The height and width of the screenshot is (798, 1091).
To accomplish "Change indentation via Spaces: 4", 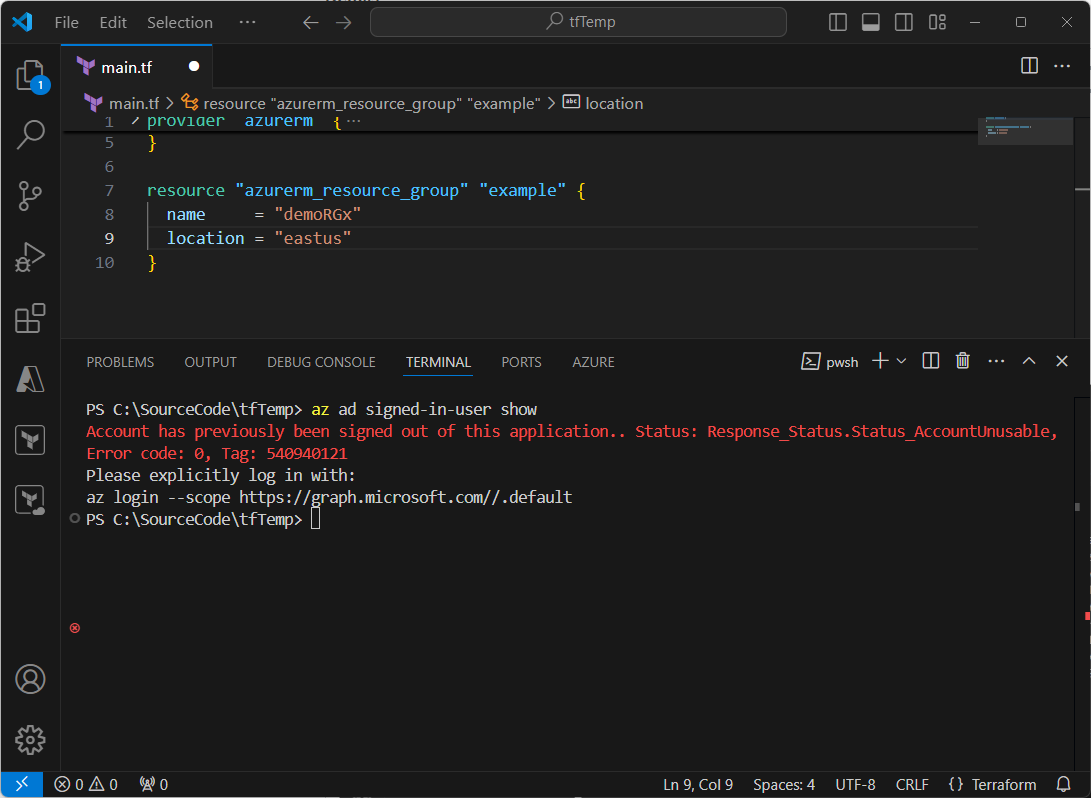I will coord(783,784).
